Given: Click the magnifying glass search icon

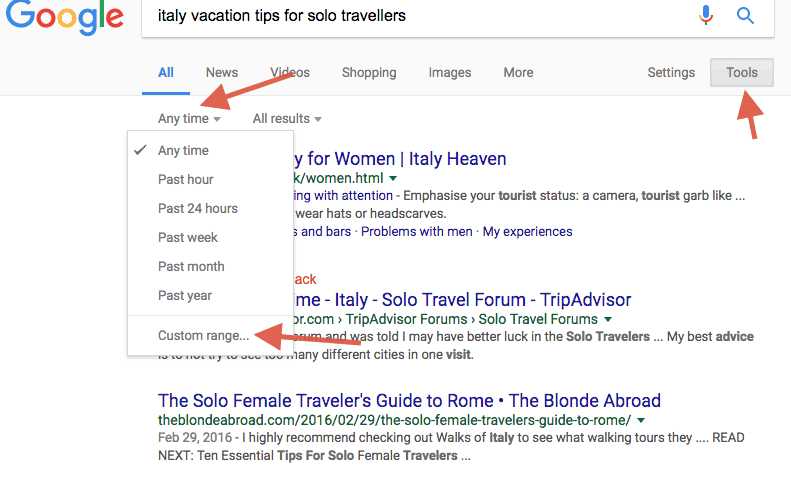Looking at the screenshot, I should [745, 16].
